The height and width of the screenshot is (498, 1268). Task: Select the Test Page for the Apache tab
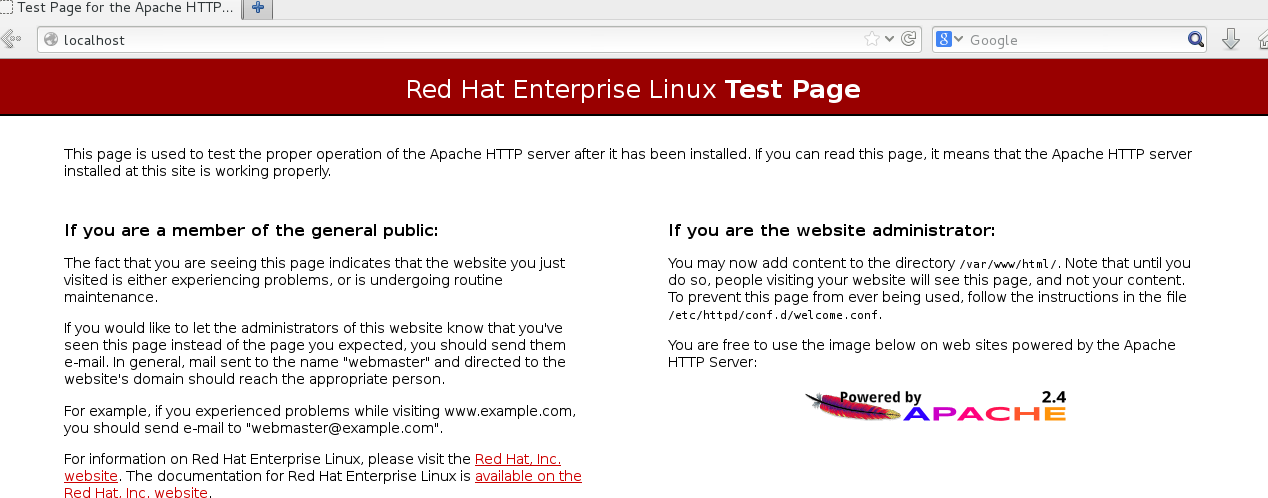120,8
